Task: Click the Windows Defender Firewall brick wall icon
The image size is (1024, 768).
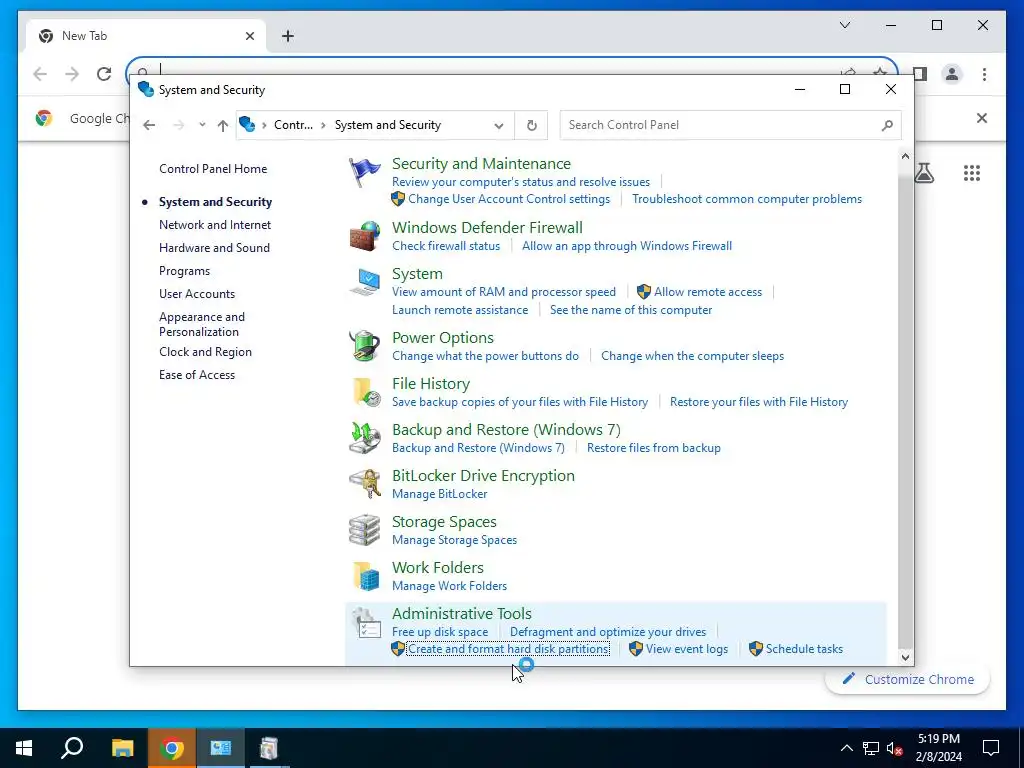Action: pyautogui.click(x=364, y=236)
